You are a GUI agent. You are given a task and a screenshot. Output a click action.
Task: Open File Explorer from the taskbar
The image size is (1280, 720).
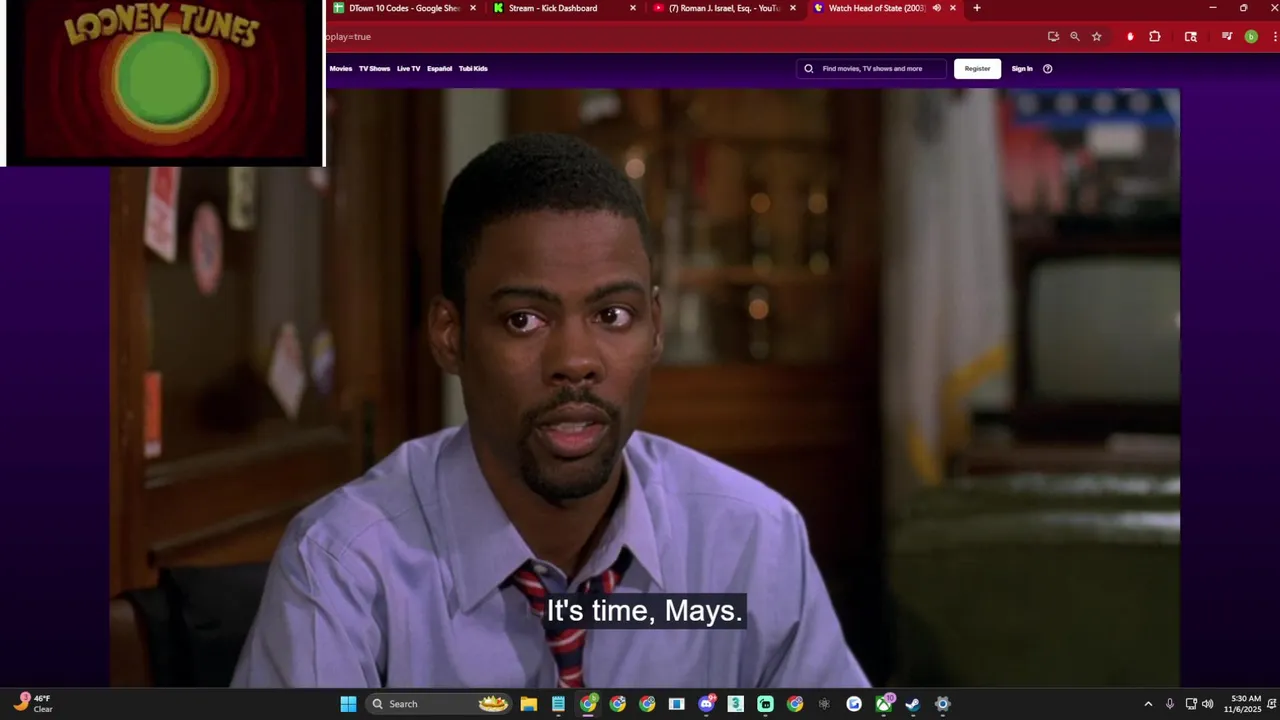tap(529, 704)
